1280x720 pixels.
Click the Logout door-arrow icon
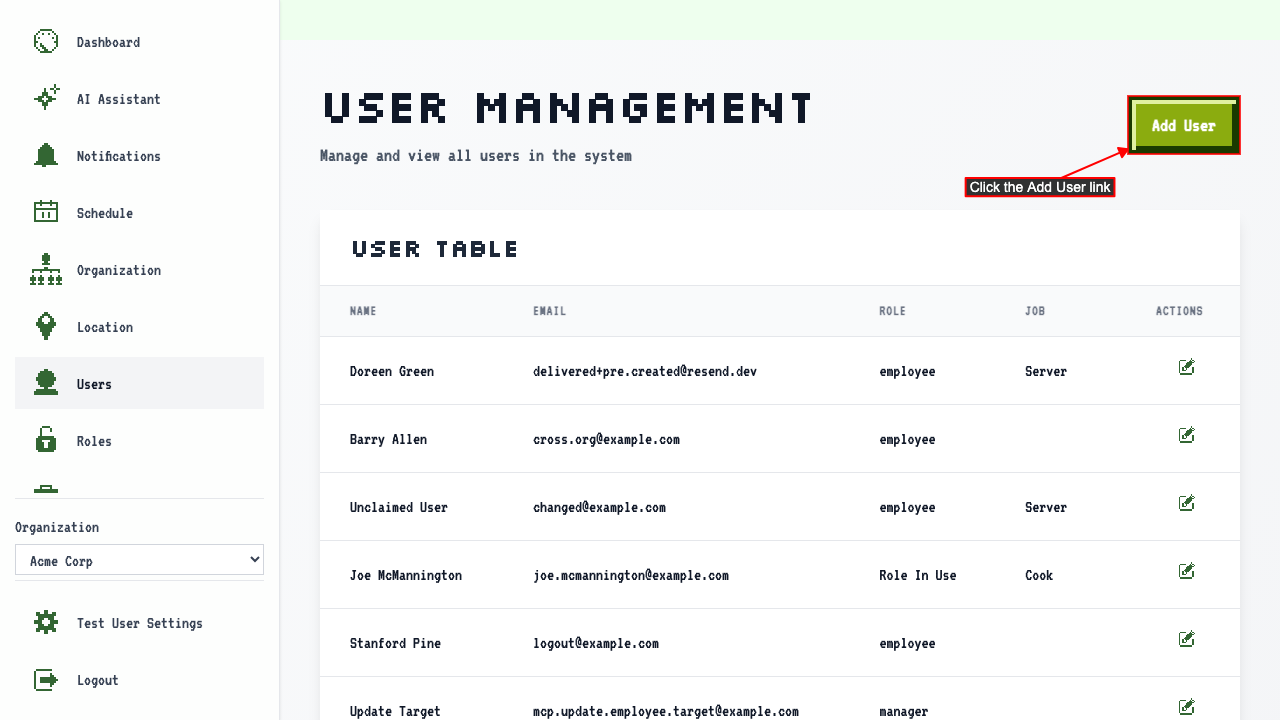(x=46, y=680)
